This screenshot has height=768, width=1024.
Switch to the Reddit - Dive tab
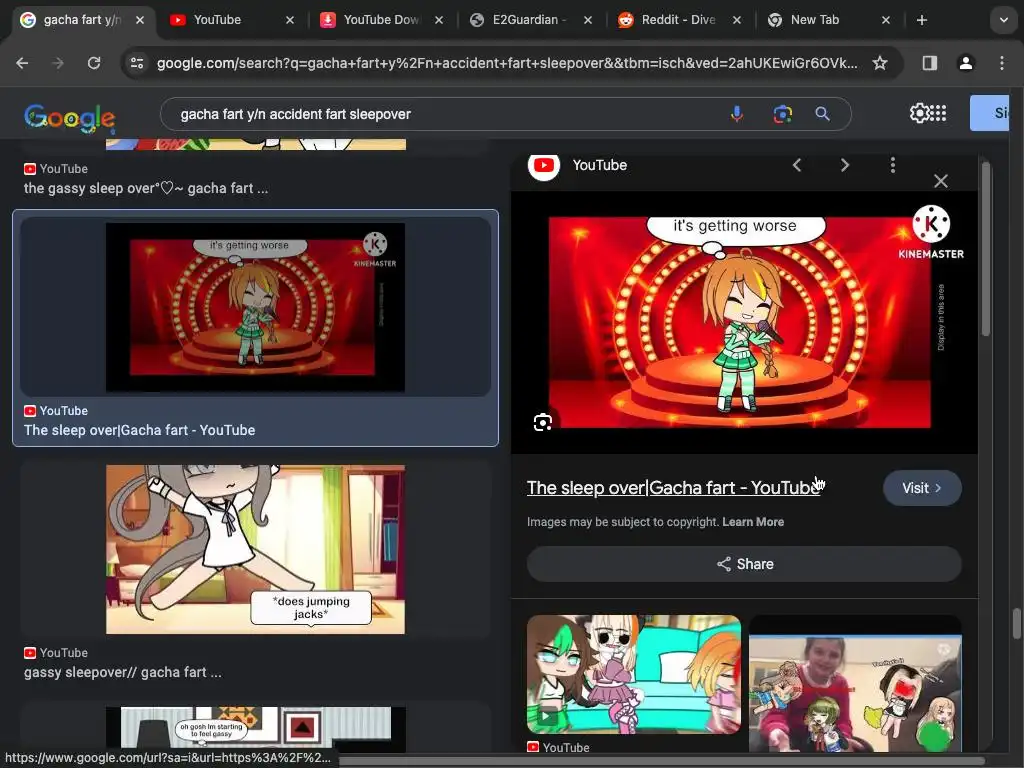tap(678, 20)
